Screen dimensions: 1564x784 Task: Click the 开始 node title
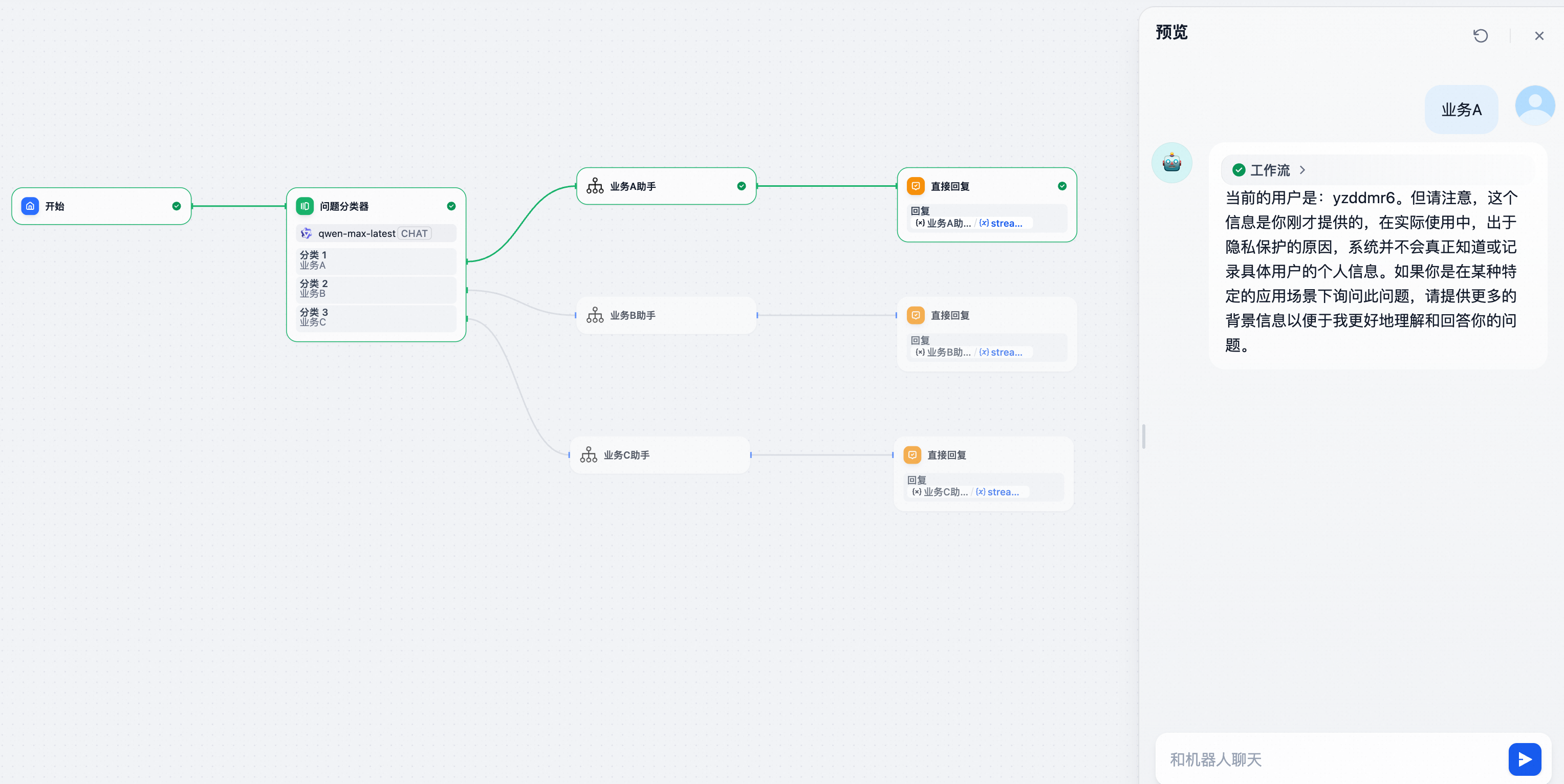pyautogui.click(x=55, y=206)
